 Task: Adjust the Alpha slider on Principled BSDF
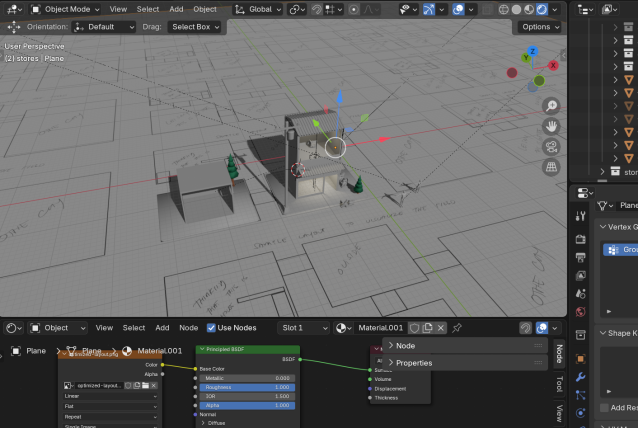(x=247, y=405)
